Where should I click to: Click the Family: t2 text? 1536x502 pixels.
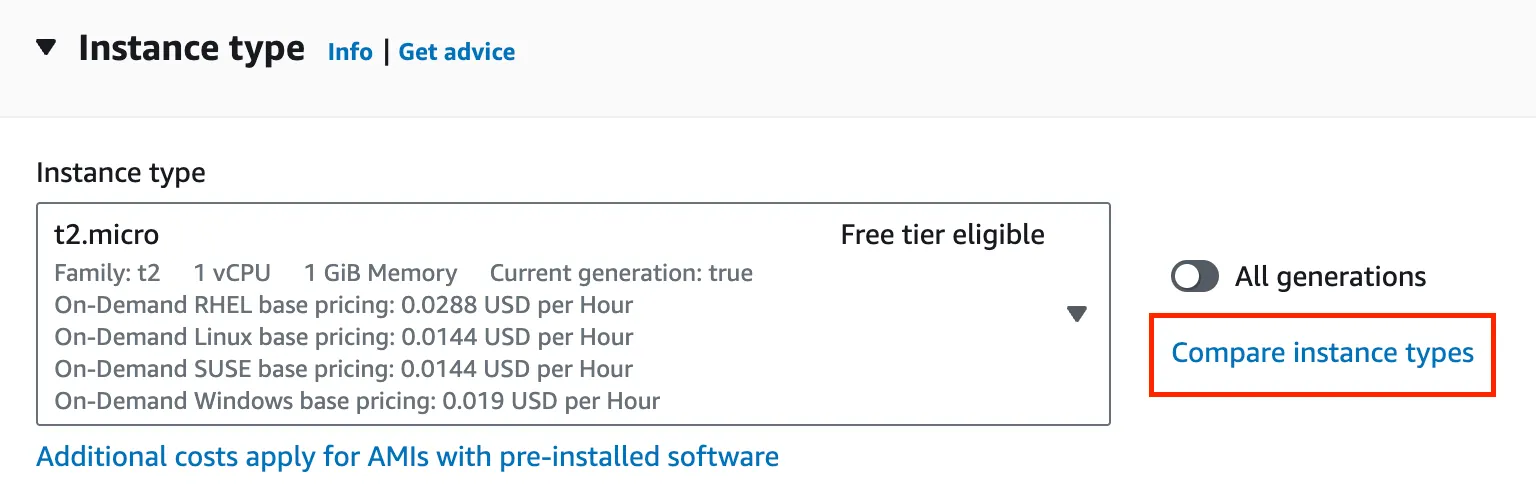click(x=107, y=273)
